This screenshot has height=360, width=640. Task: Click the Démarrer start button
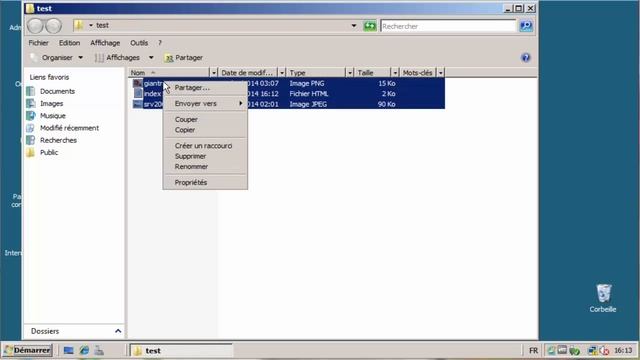(x=28, y=350)
